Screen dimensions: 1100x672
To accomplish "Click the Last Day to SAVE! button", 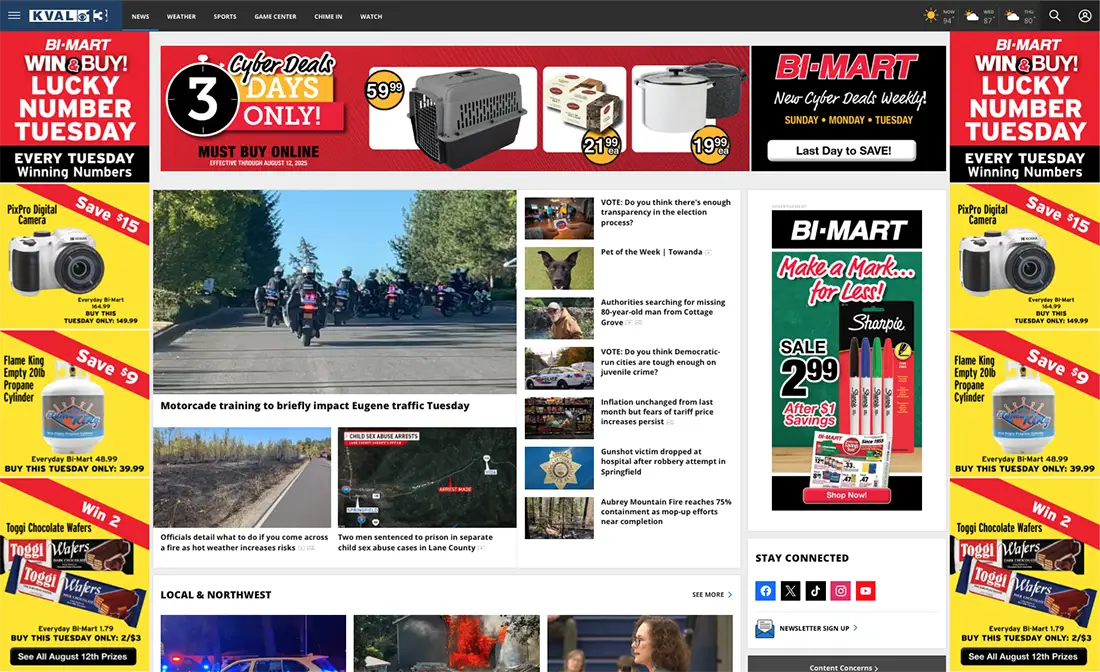I will click(842, 150).
